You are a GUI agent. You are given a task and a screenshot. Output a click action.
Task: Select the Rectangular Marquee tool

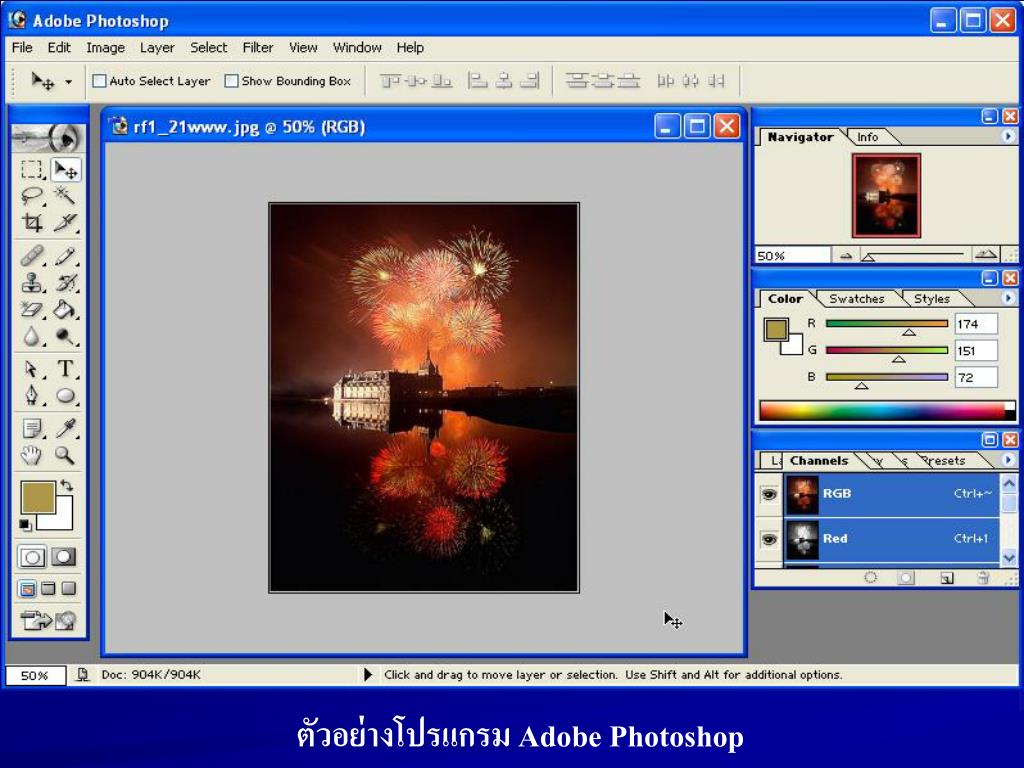click(x=31, y=170)
